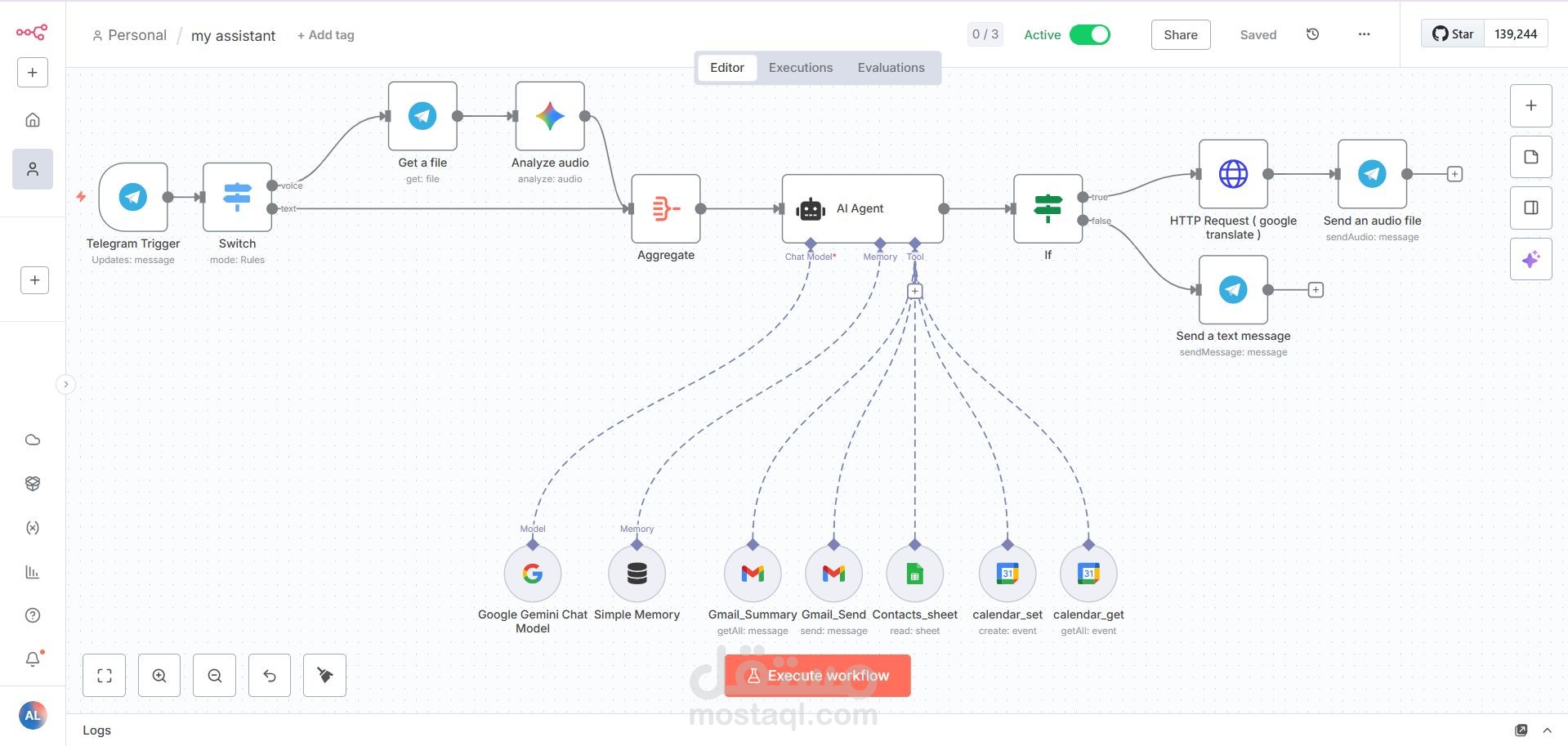Select the Telegram Trigger node
The width and height of the screenshot is (1568, 746).
tap(133, 197)
